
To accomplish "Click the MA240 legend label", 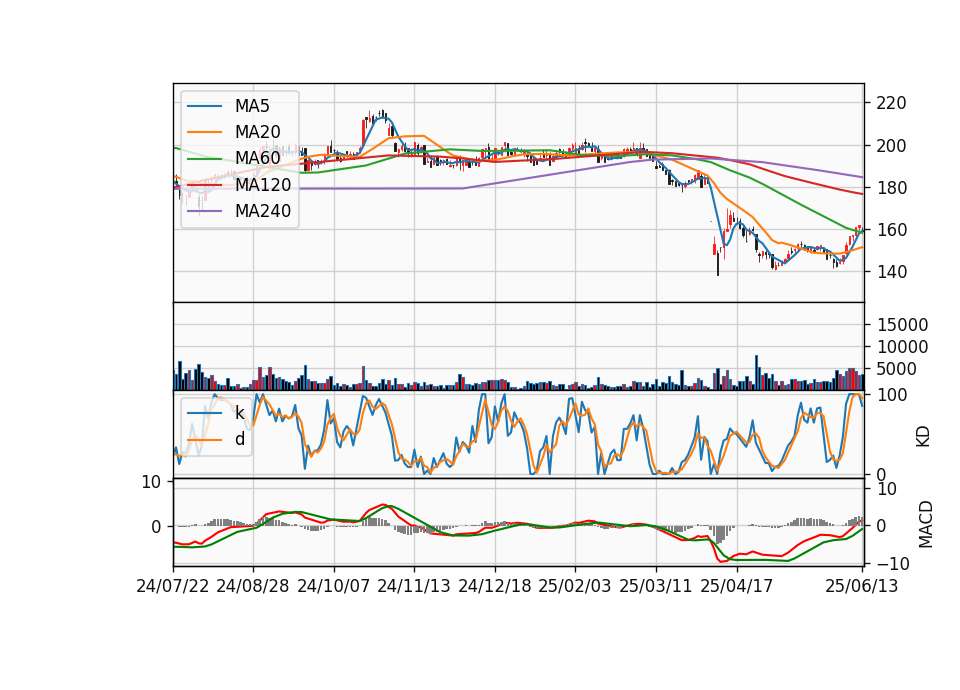I will tap(263, 211).
